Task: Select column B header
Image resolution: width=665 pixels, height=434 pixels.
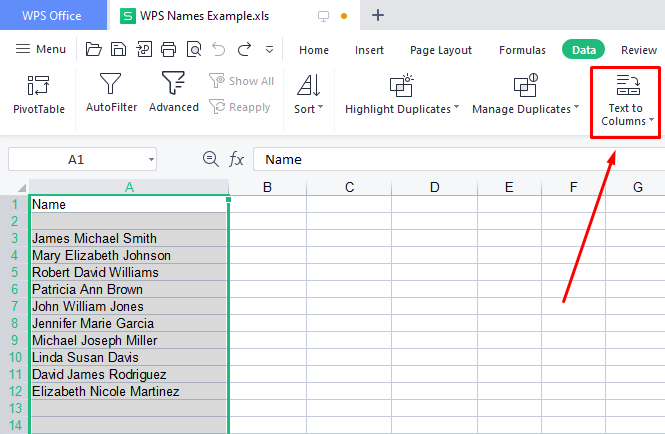Action: click(267, 187)
